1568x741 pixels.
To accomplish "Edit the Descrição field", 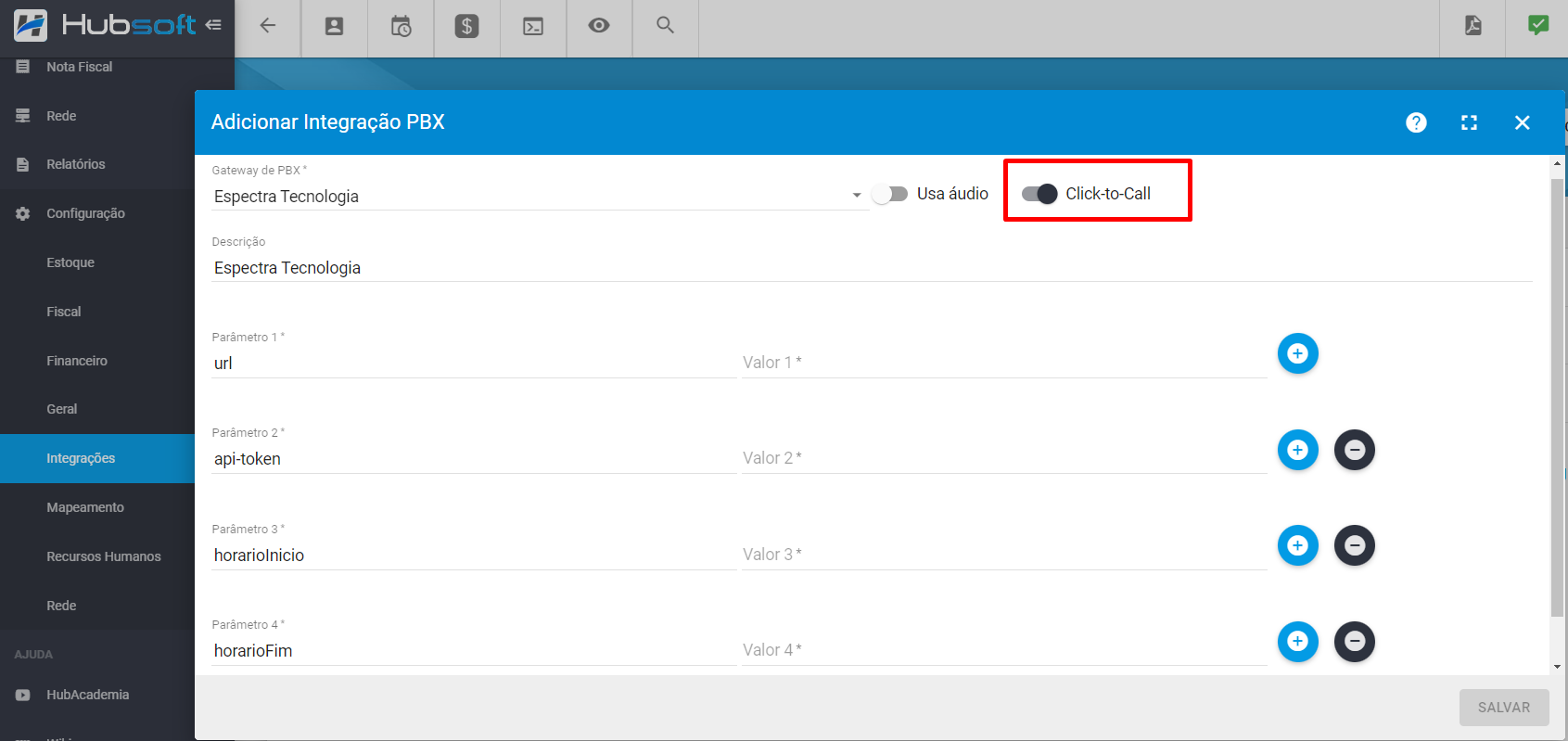I will pos(872,268).
